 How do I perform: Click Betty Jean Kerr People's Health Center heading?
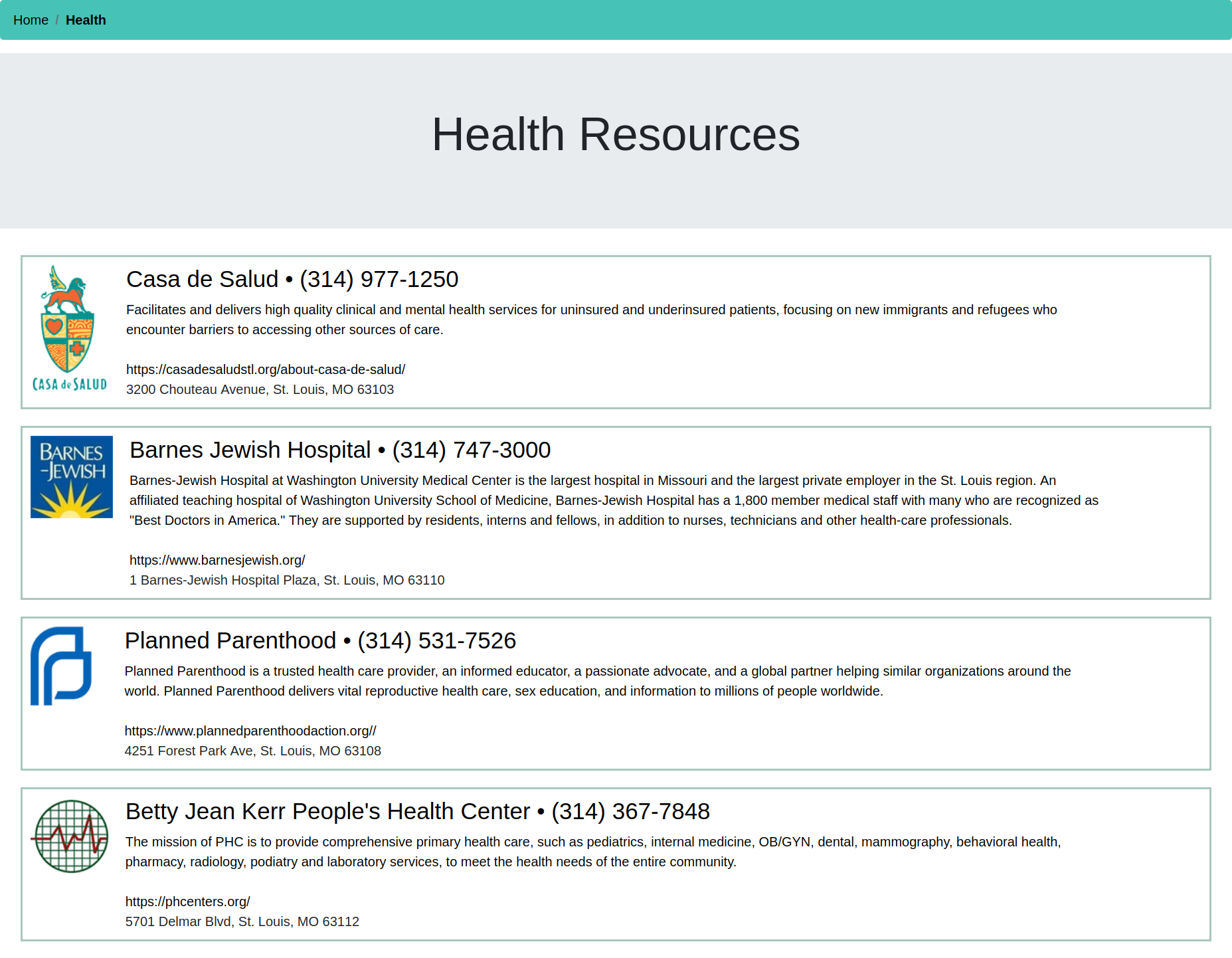(418, 811)
